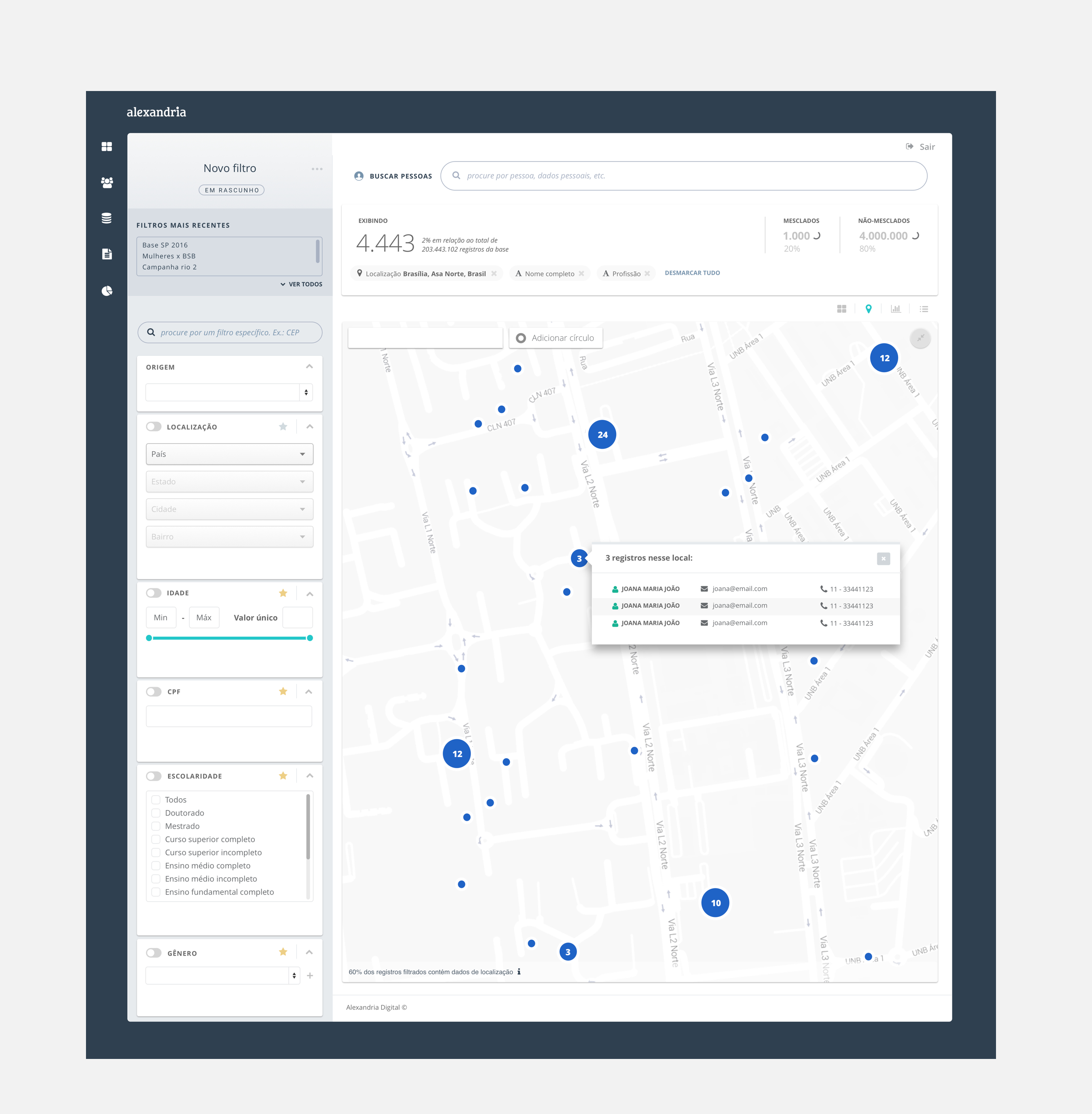Open the three-dots menu beside Novo filtro
1092x1114 pixels.
click(317, 169)
